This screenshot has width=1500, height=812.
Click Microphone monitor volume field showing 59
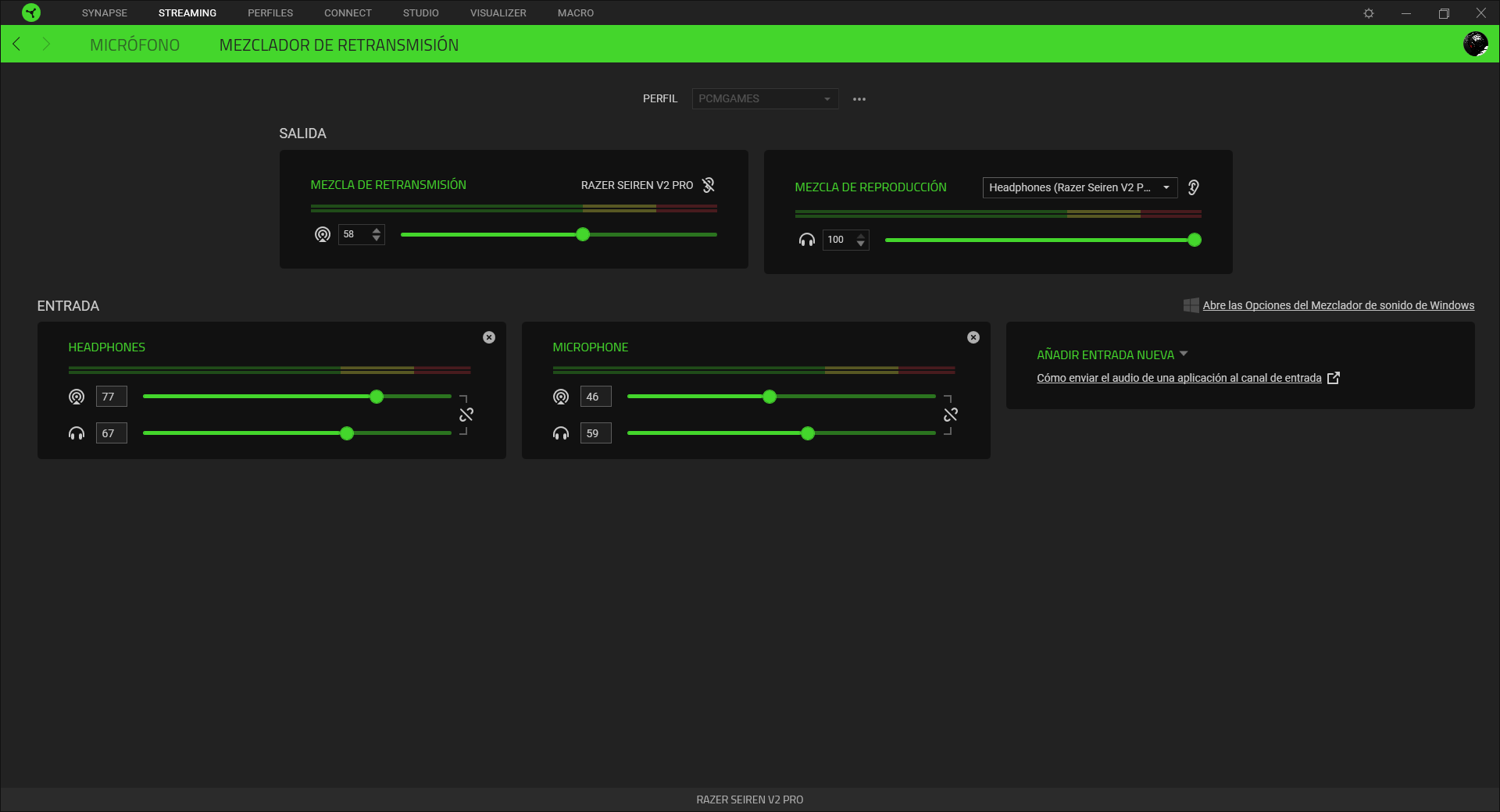595,433
